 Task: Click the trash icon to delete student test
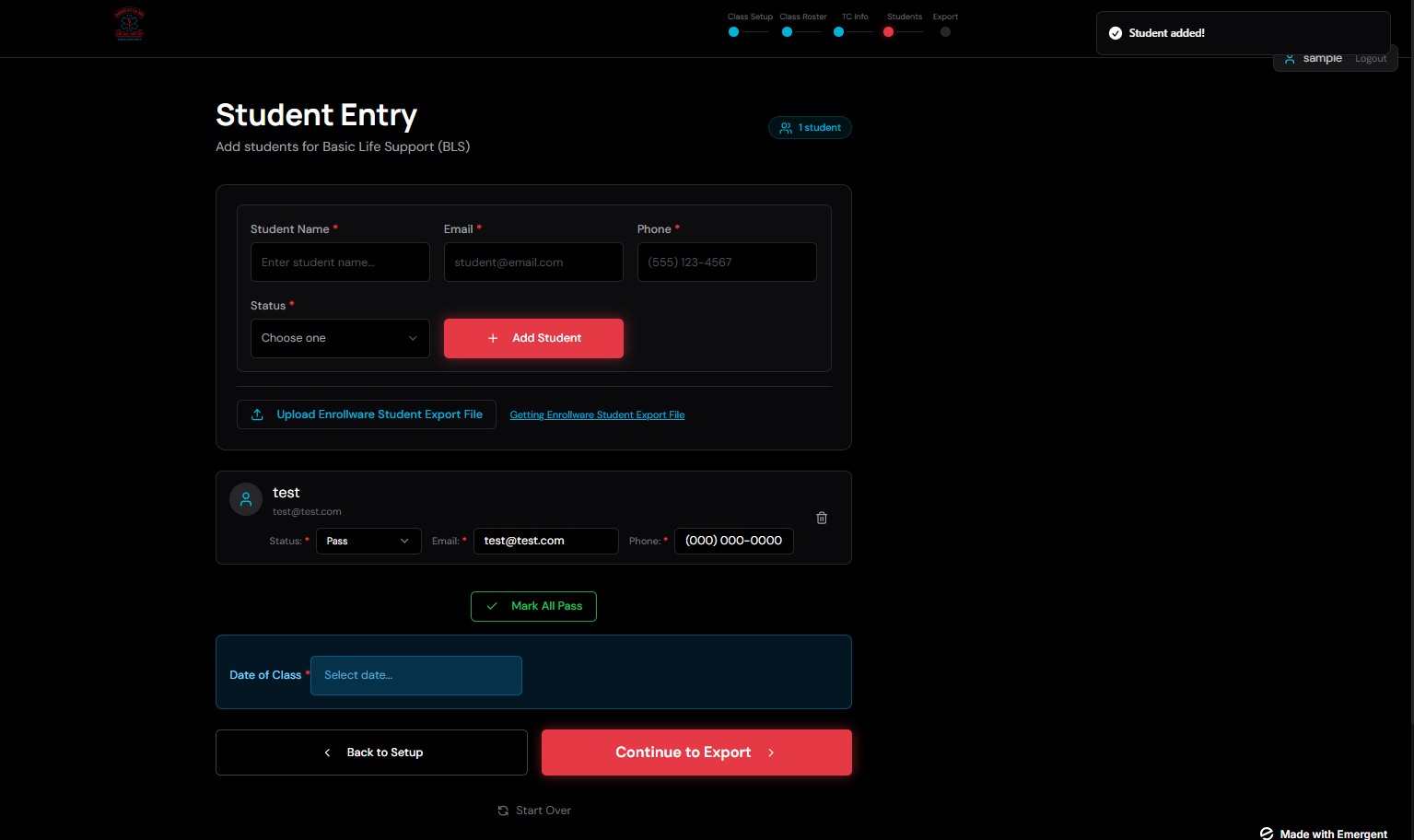pyautogui.click(x=822, y=518)
